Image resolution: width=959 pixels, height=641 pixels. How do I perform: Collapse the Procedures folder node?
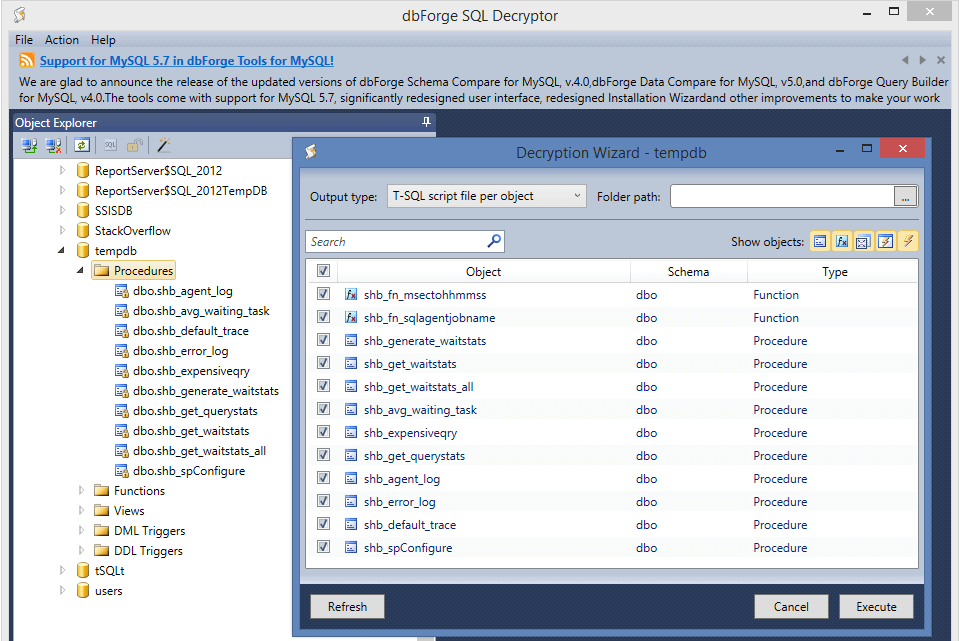80,270
